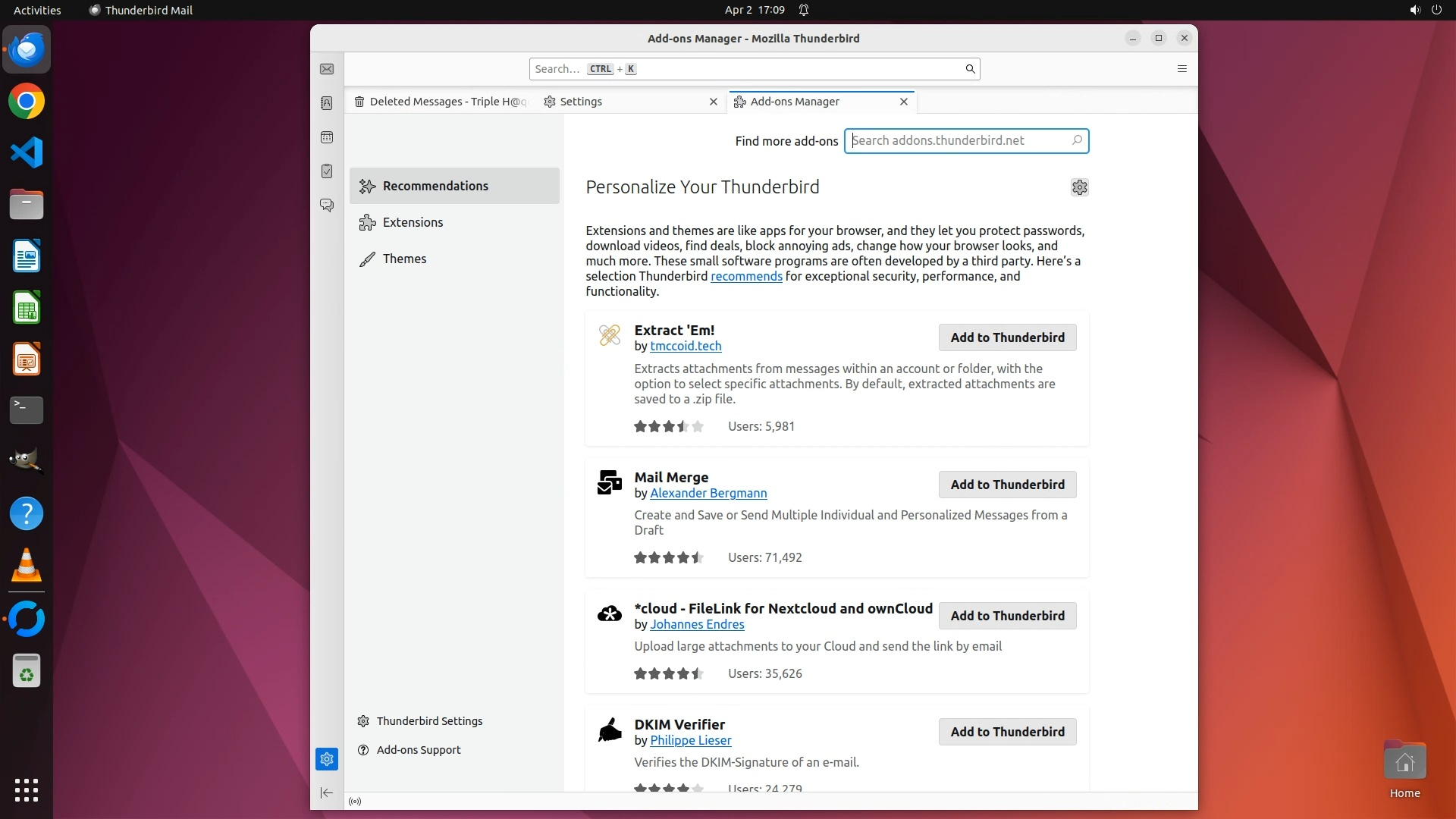
Task: Open the Chat space icon
Action: 327,205
